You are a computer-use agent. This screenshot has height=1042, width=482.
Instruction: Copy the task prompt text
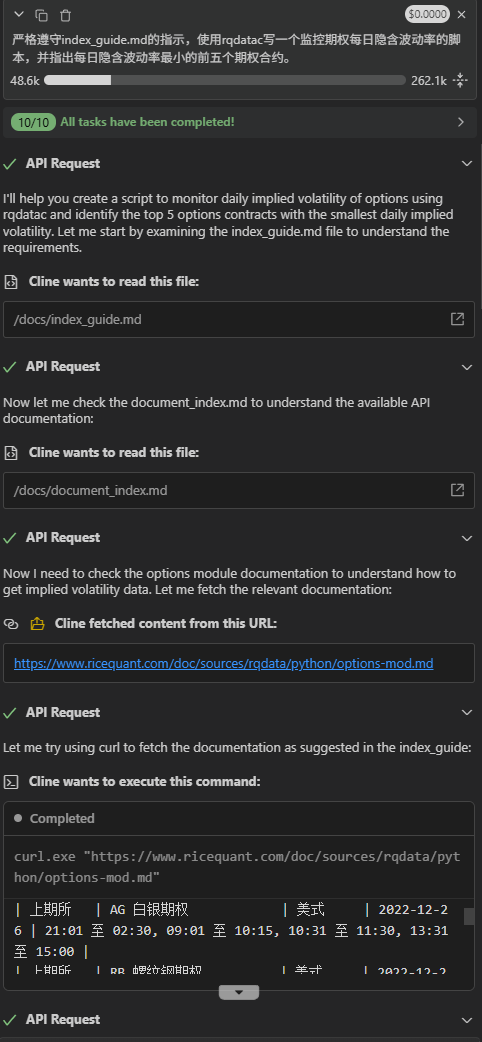(x=41, y=15)
